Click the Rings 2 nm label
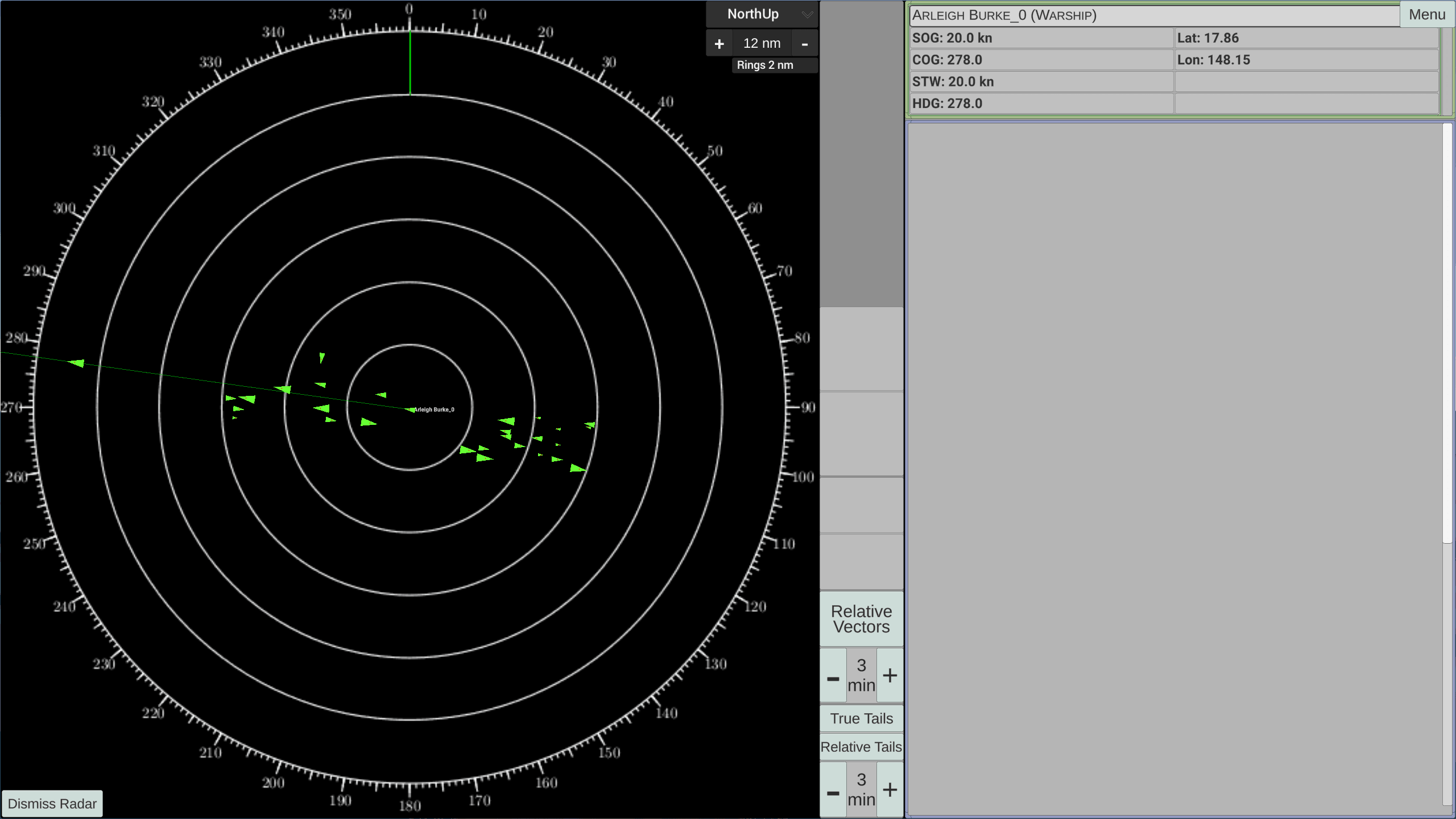The height and width of the screenshot is (819, 1456). coord(765,65)
